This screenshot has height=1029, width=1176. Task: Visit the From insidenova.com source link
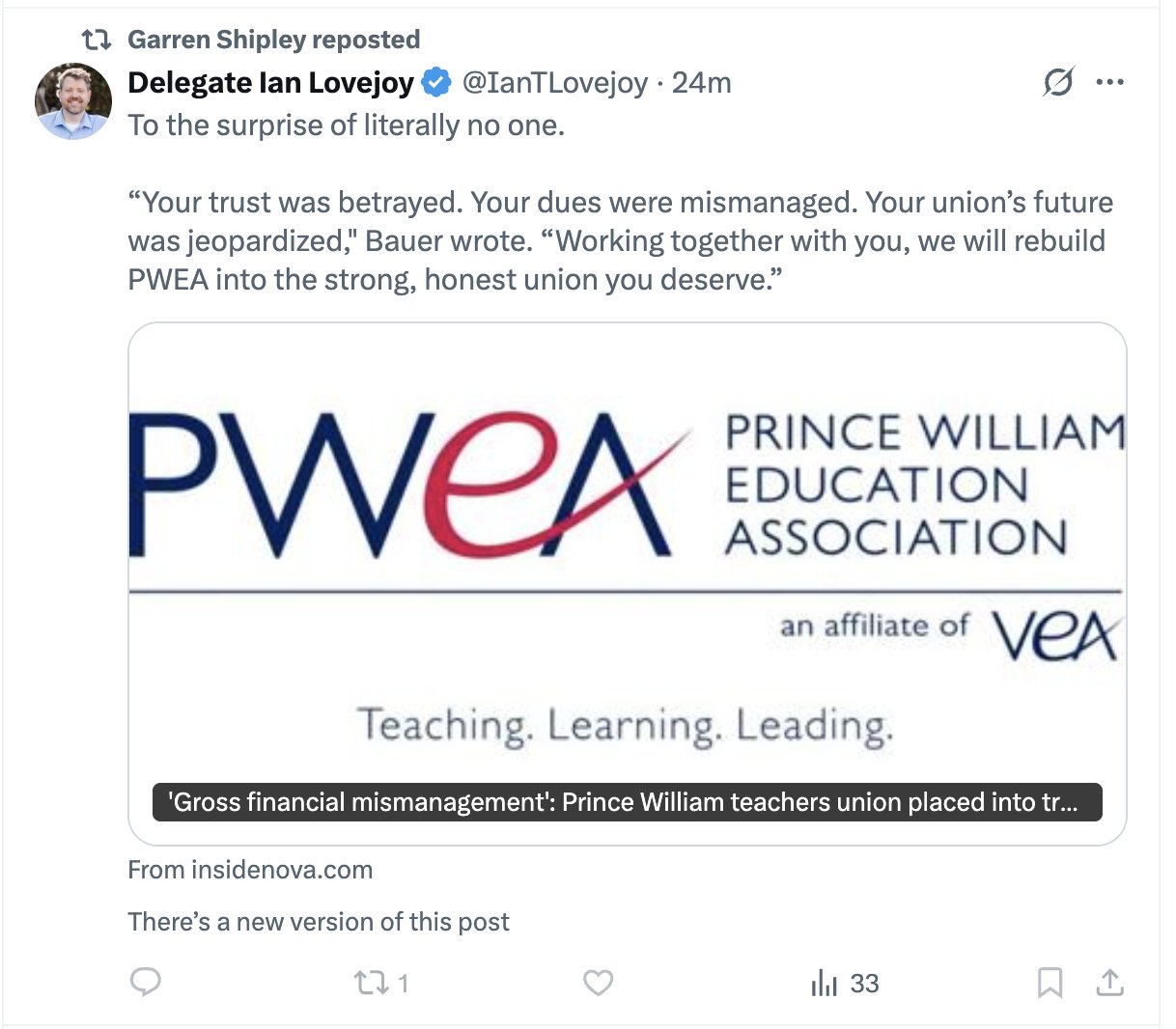click(250, 870)
